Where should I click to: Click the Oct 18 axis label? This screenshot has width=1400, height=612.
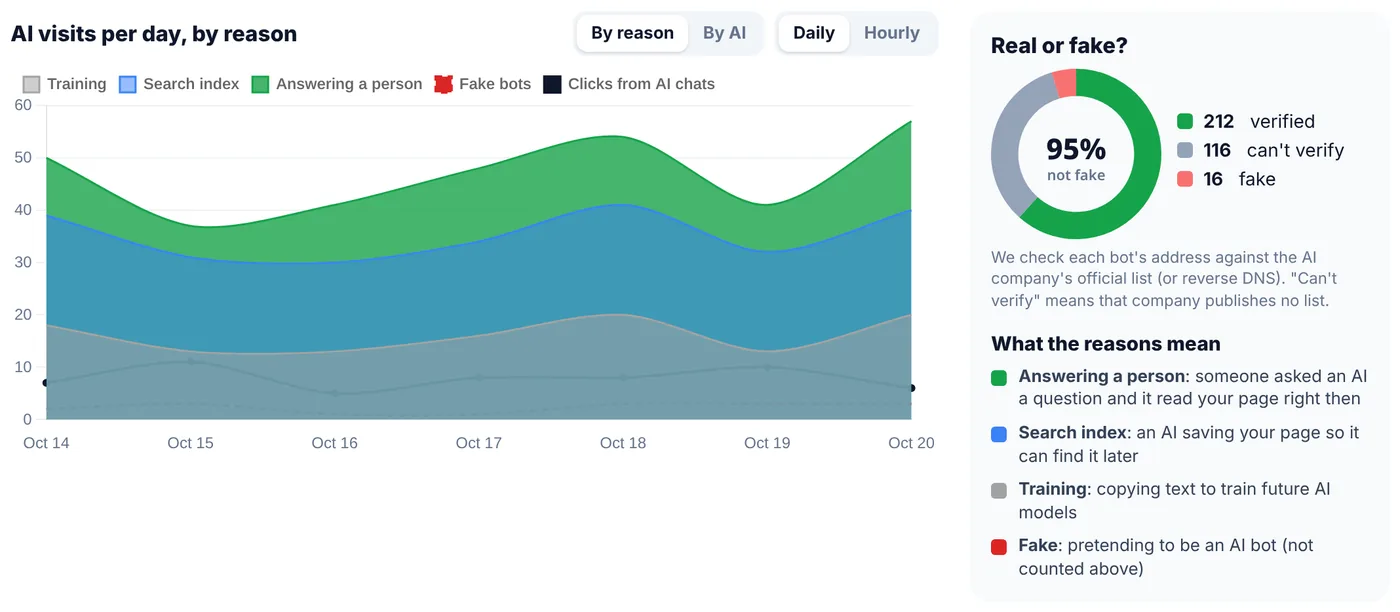623,443
